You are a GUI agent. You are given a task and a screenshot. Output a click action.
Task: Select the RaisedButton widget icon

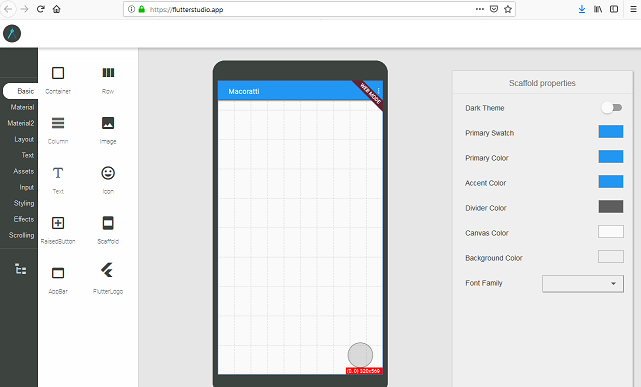58,223
